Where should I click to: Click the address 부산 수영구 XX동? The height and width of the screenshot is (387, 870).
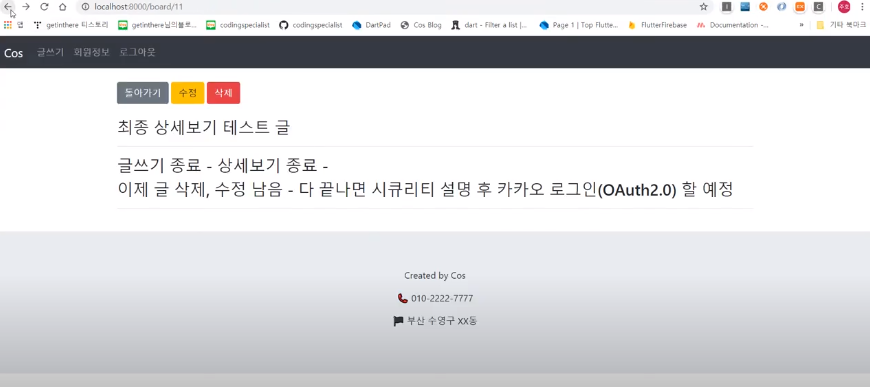tap(442, 321)
